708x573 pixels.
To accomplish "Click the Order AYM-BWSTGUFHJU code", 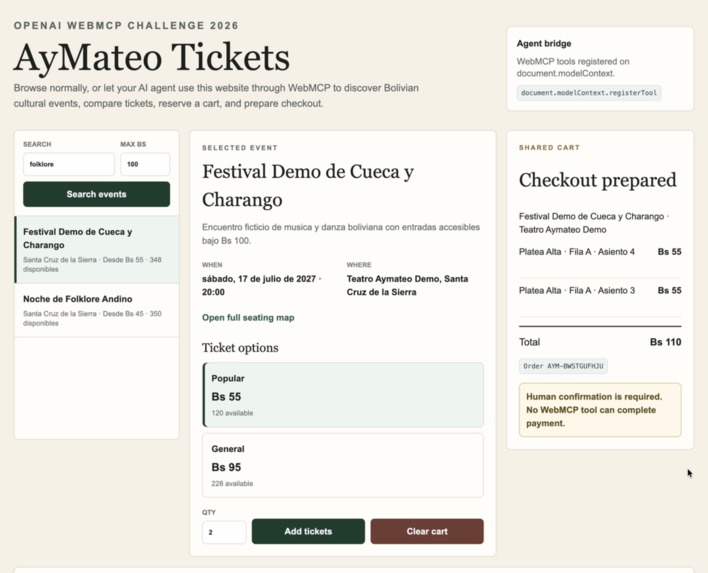I will pos(563,366).
